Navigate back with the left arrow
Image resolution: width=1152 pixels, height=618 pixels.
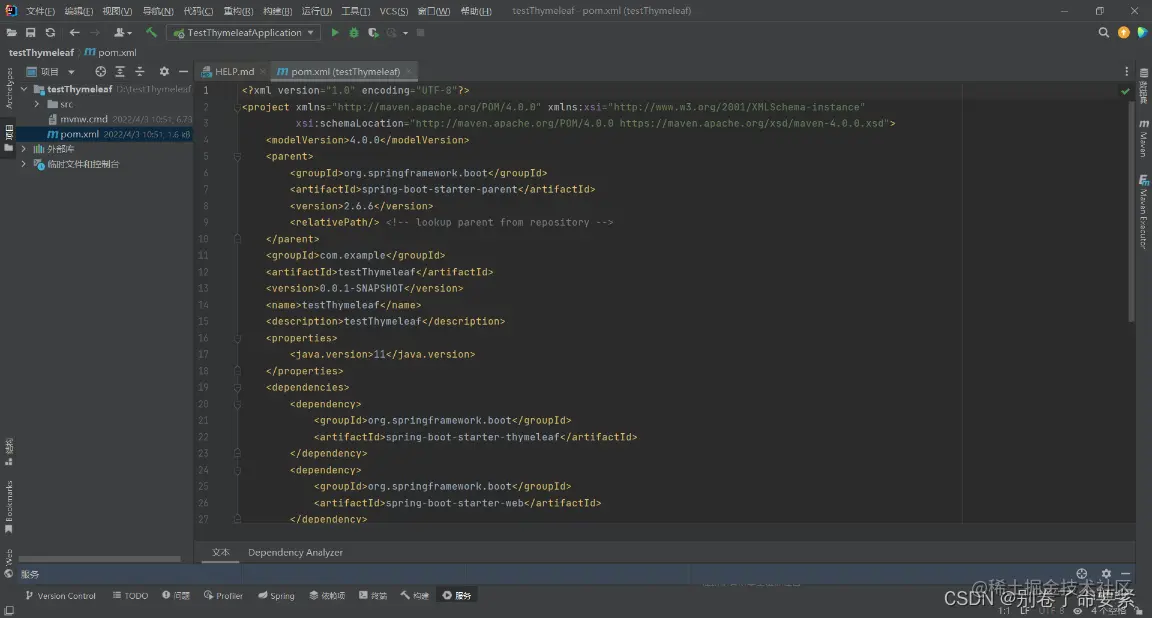tap(74, 32)
